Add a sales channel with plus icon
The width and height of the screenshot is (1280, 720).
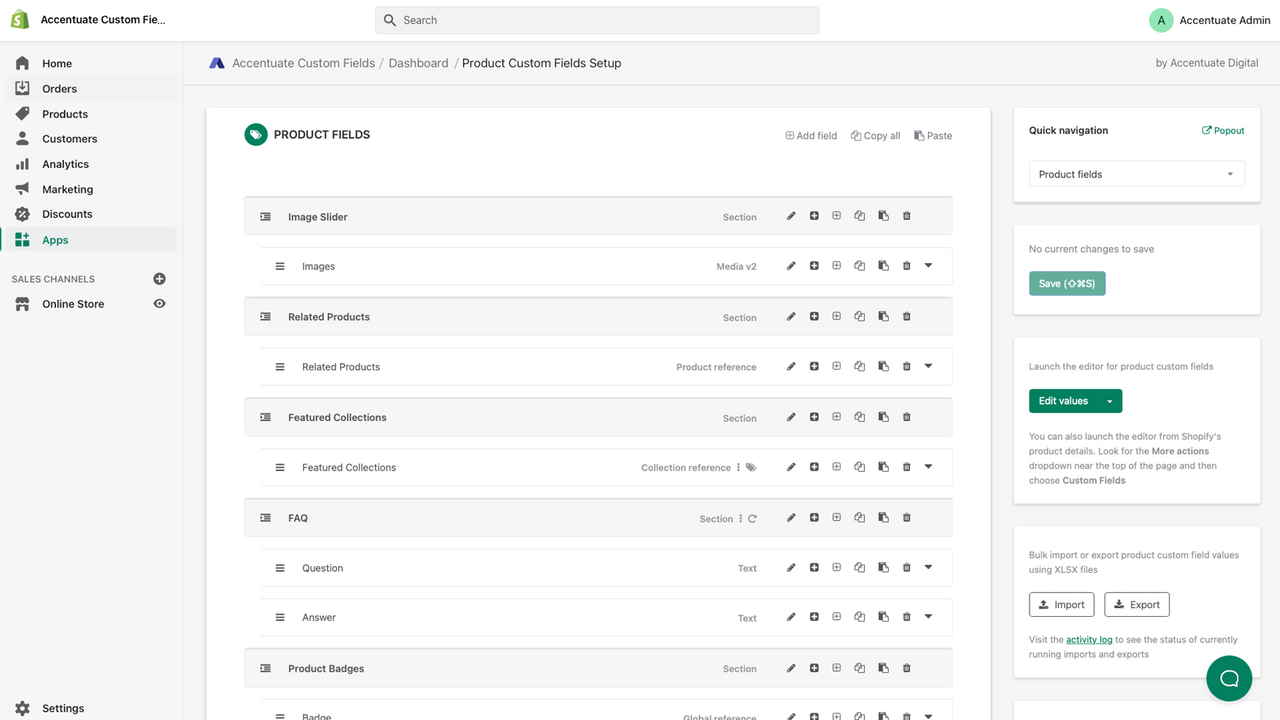tap(159, 279)
